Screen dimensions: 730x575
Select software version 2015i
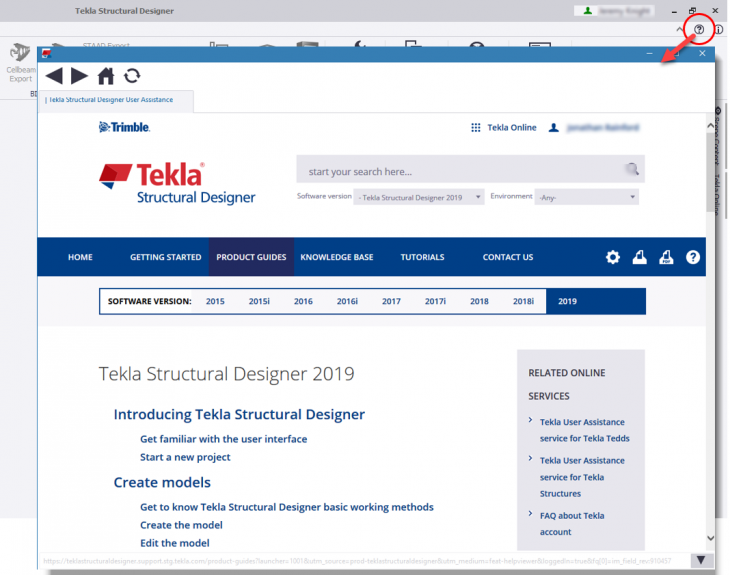coord(259,301)
